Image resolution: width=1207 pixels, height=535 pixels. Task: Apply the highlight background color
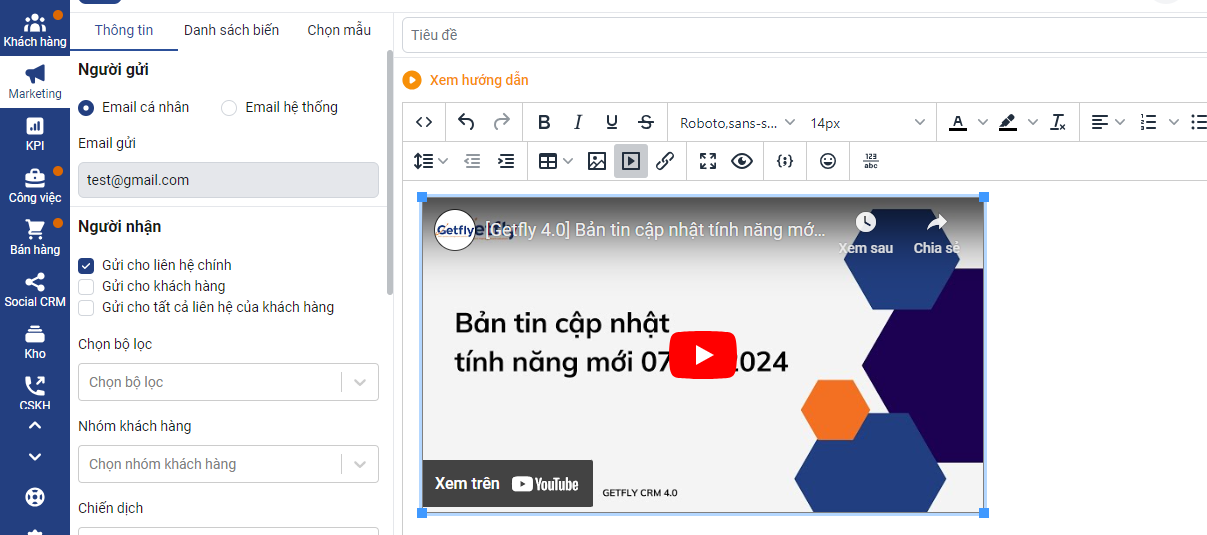(x=1007, y=122)
